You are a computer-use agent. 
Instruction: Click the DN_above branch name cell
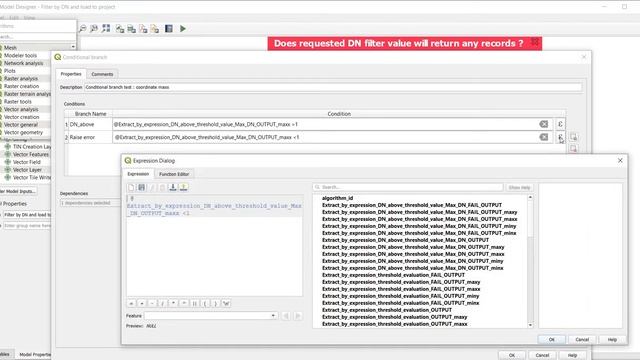click(90, 124)
